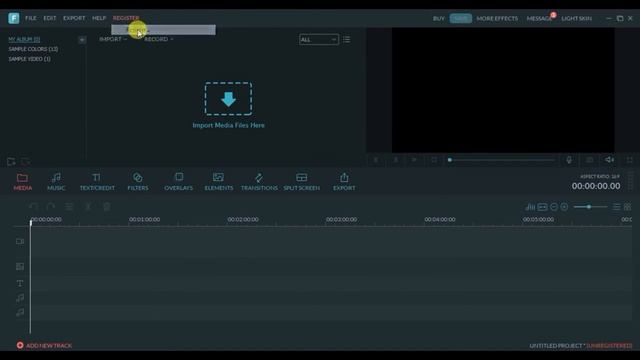
Task: Open the EXPORT menu in the menu bar
Action: (74, 18)
